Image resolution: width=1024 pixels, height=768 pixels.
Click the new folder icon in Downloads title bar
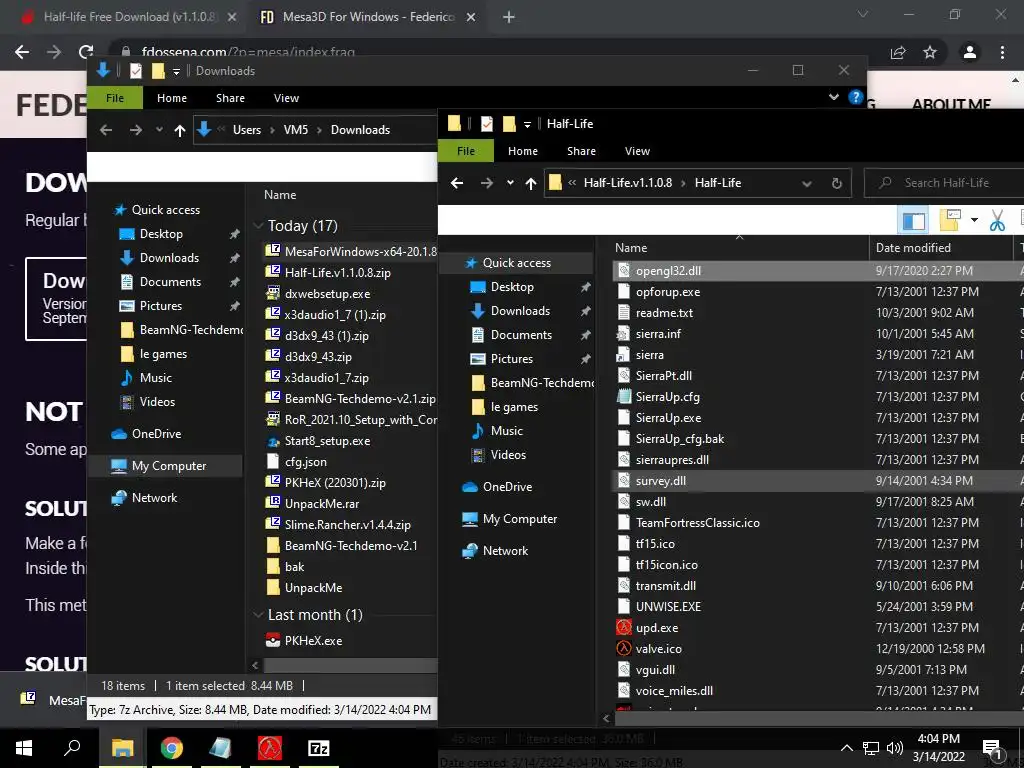pyautogui.click(x=158, y=71)
